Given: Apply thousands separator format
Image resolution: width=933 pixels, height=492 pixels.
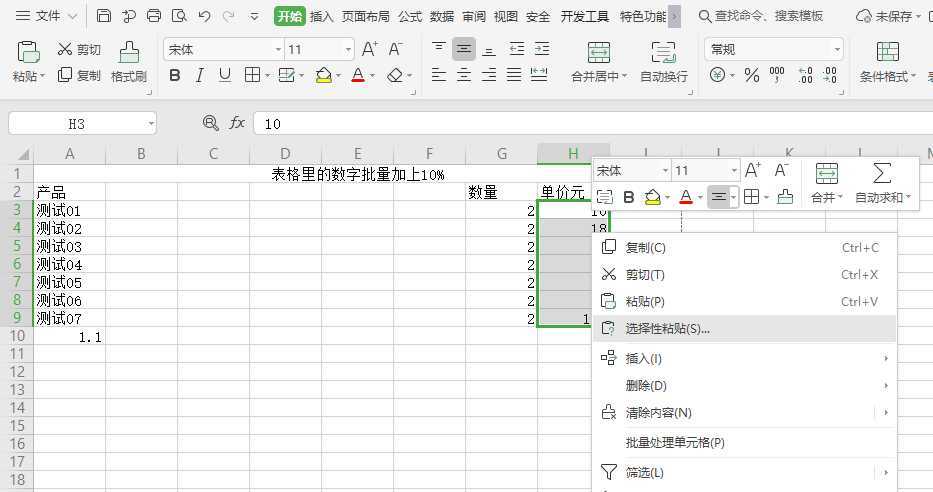Looking at the screenshot, I should click(777, 75).
